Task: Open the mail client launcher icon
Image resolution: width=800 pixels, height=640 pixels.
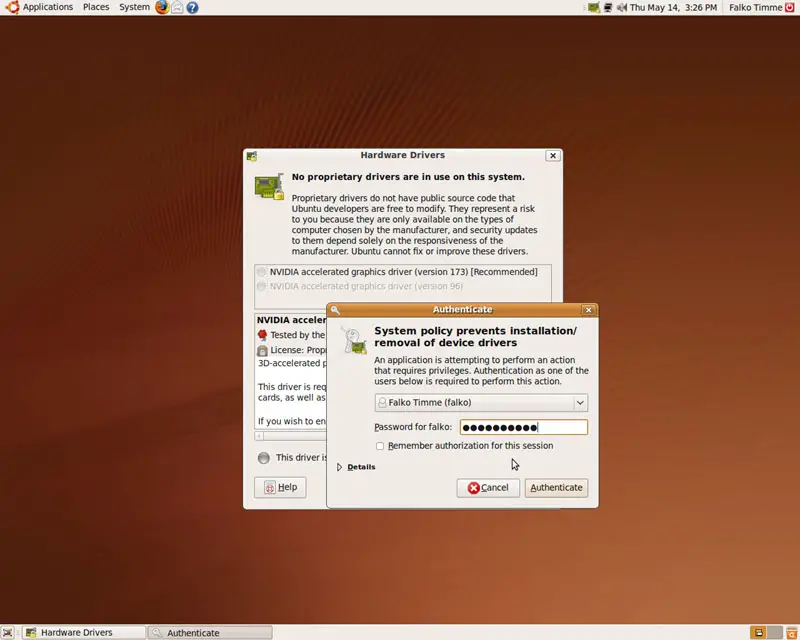Action: 177,7
